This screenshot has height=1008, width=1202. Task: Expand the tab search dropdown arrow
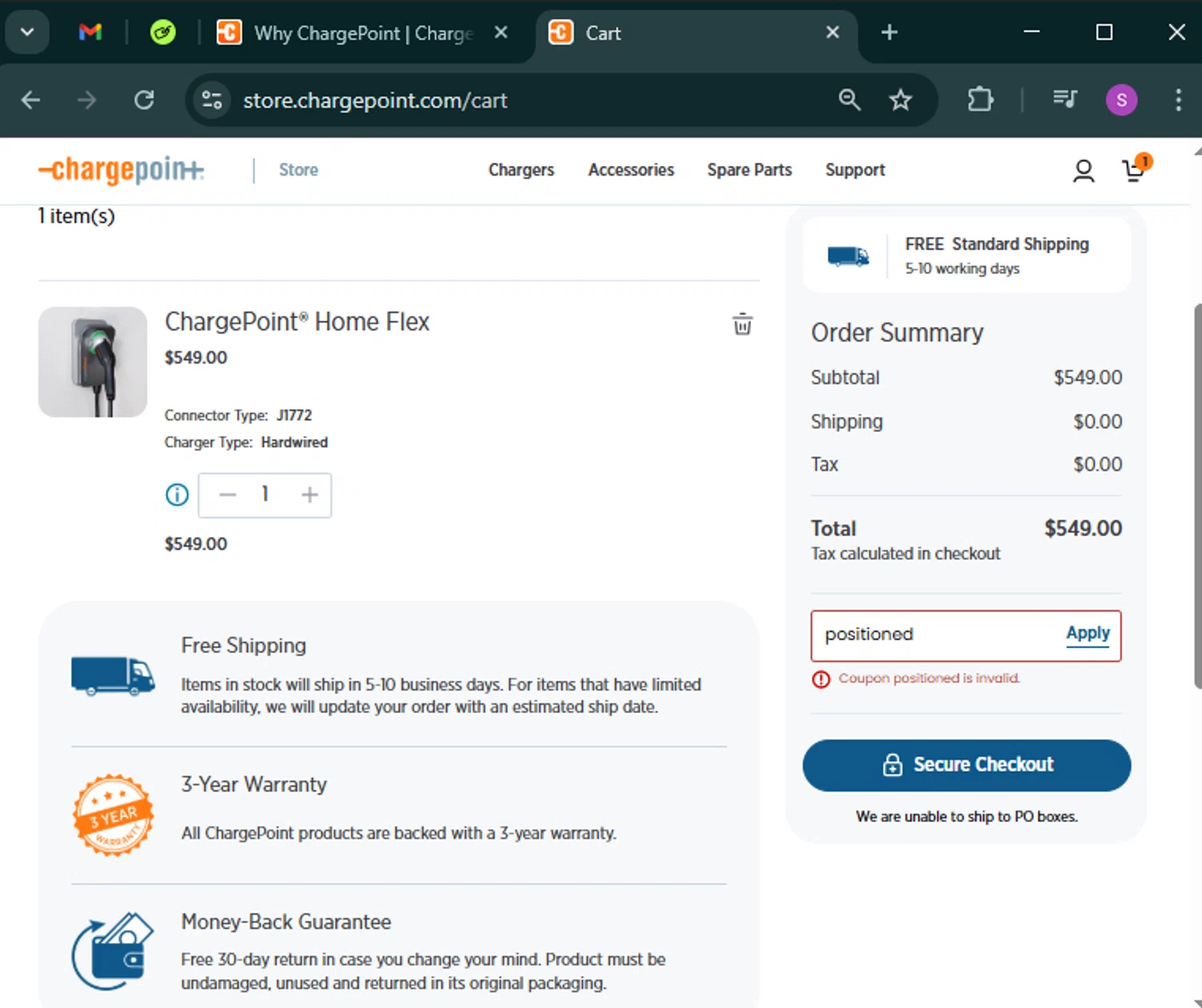click(x=27, y=32)
